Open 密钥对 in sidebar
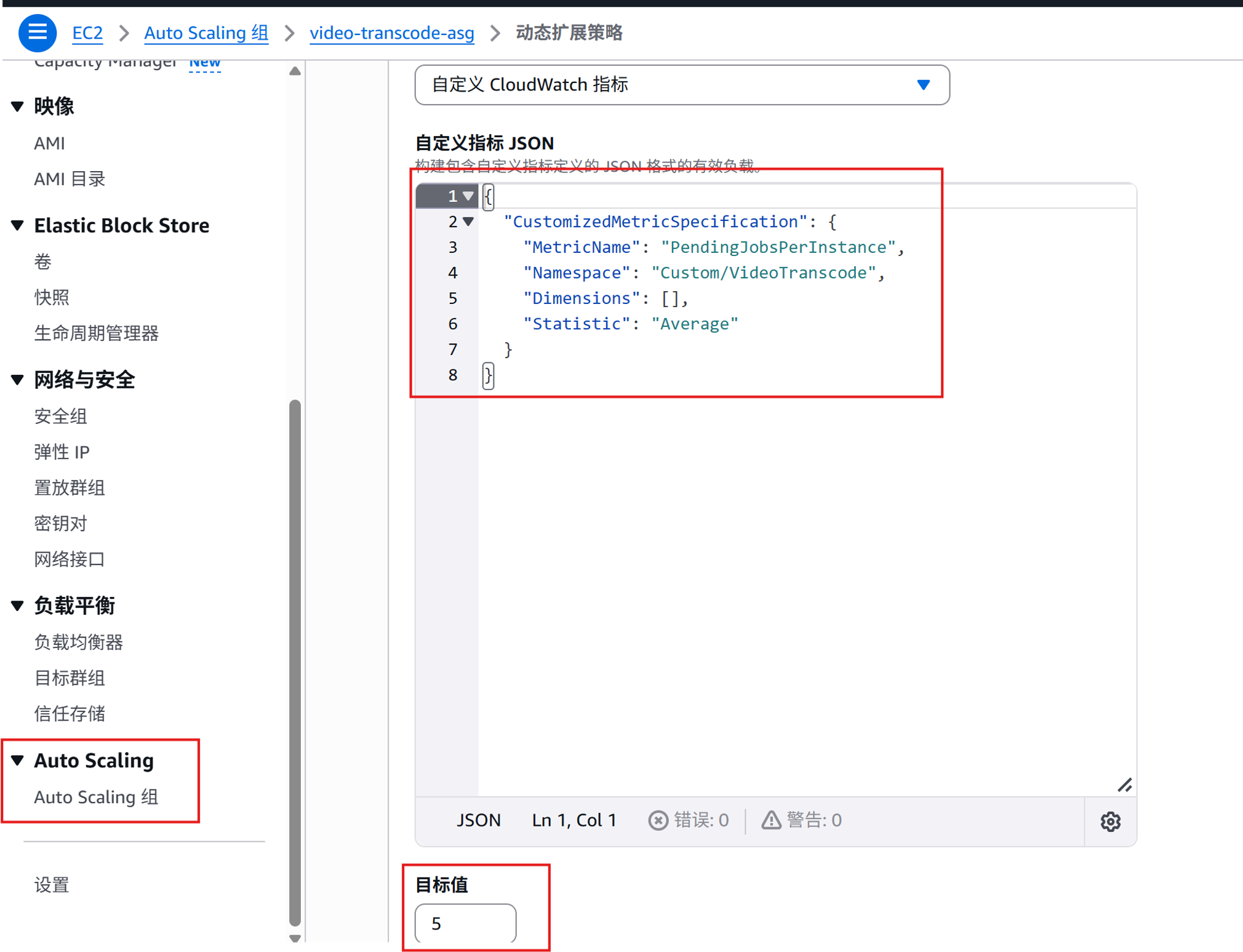Image resolution: width=1243 pixels, height=952 pixels. tap(60, 523)
